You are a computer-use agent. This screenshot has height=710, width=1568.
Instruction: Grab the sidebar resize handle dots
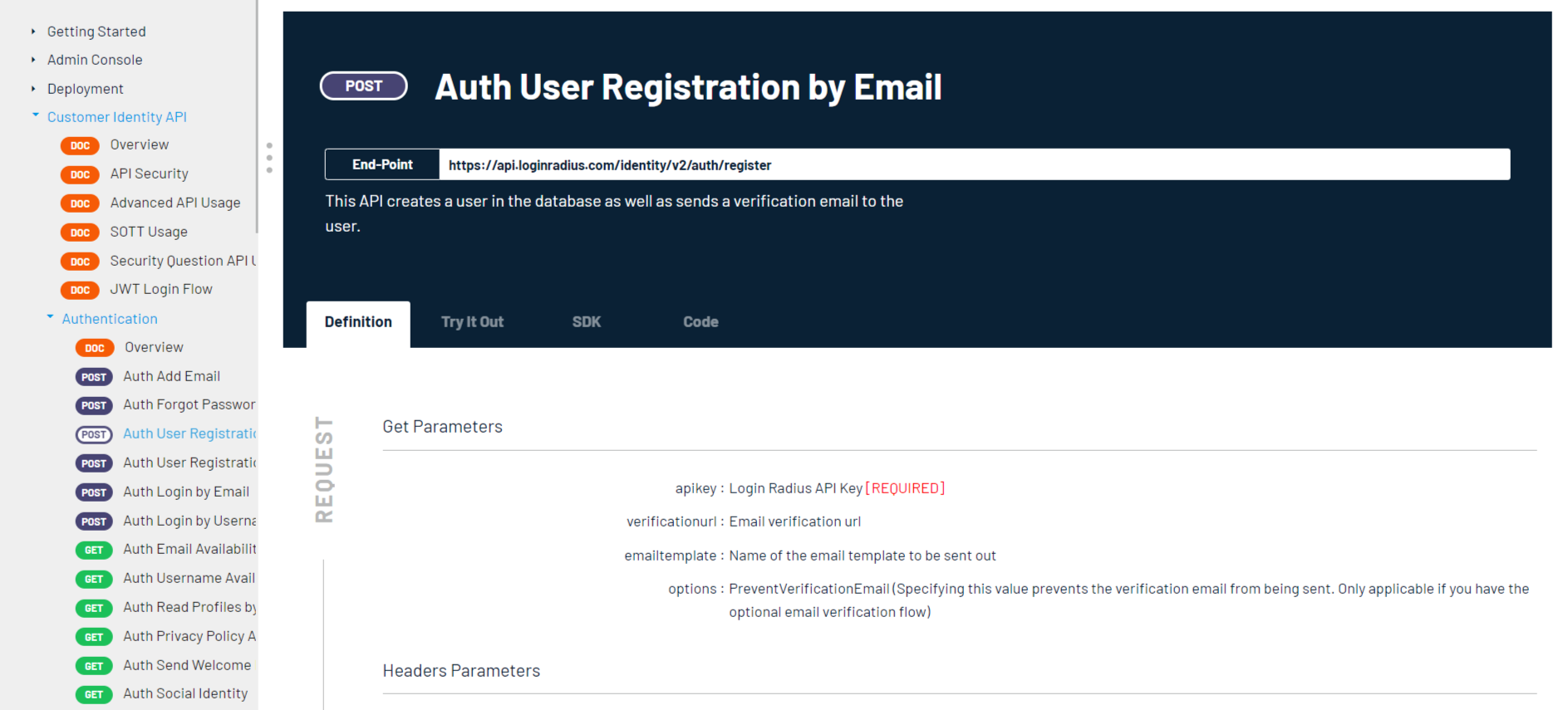(x=269, y=158)
